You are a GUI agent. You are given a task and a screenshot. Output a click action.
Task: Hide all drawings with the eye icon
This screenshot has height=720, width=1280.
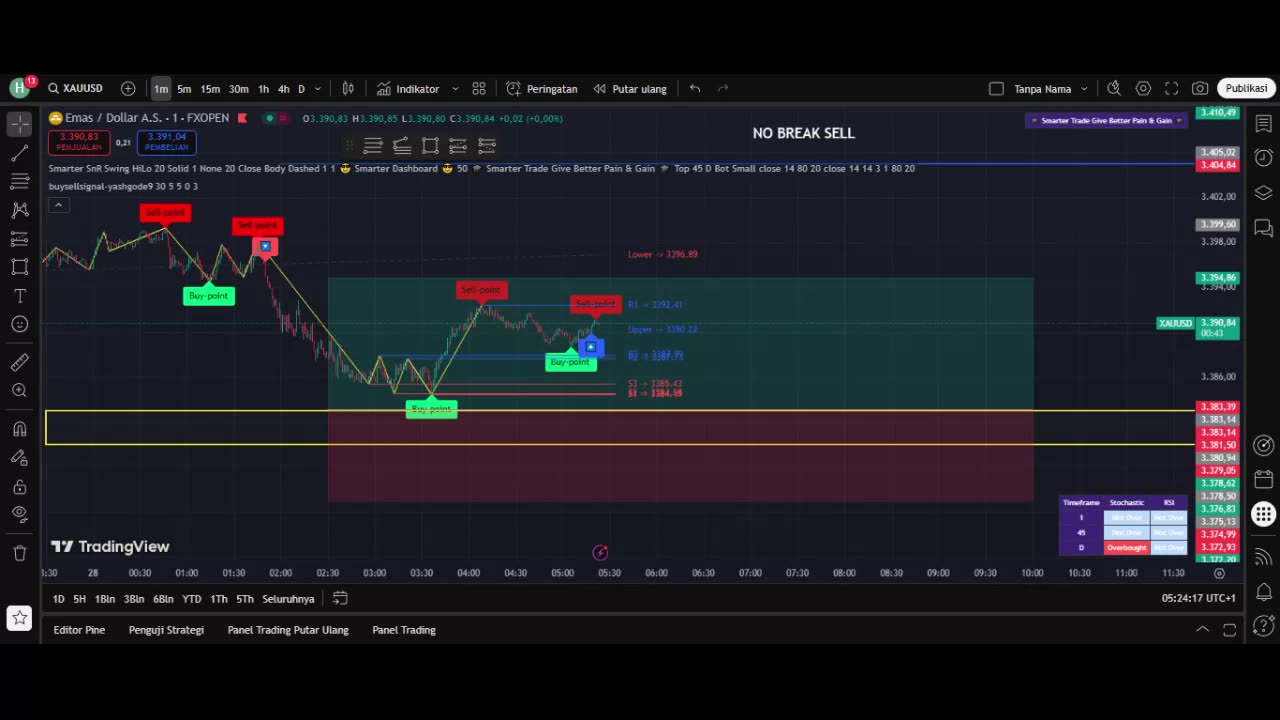19,514
